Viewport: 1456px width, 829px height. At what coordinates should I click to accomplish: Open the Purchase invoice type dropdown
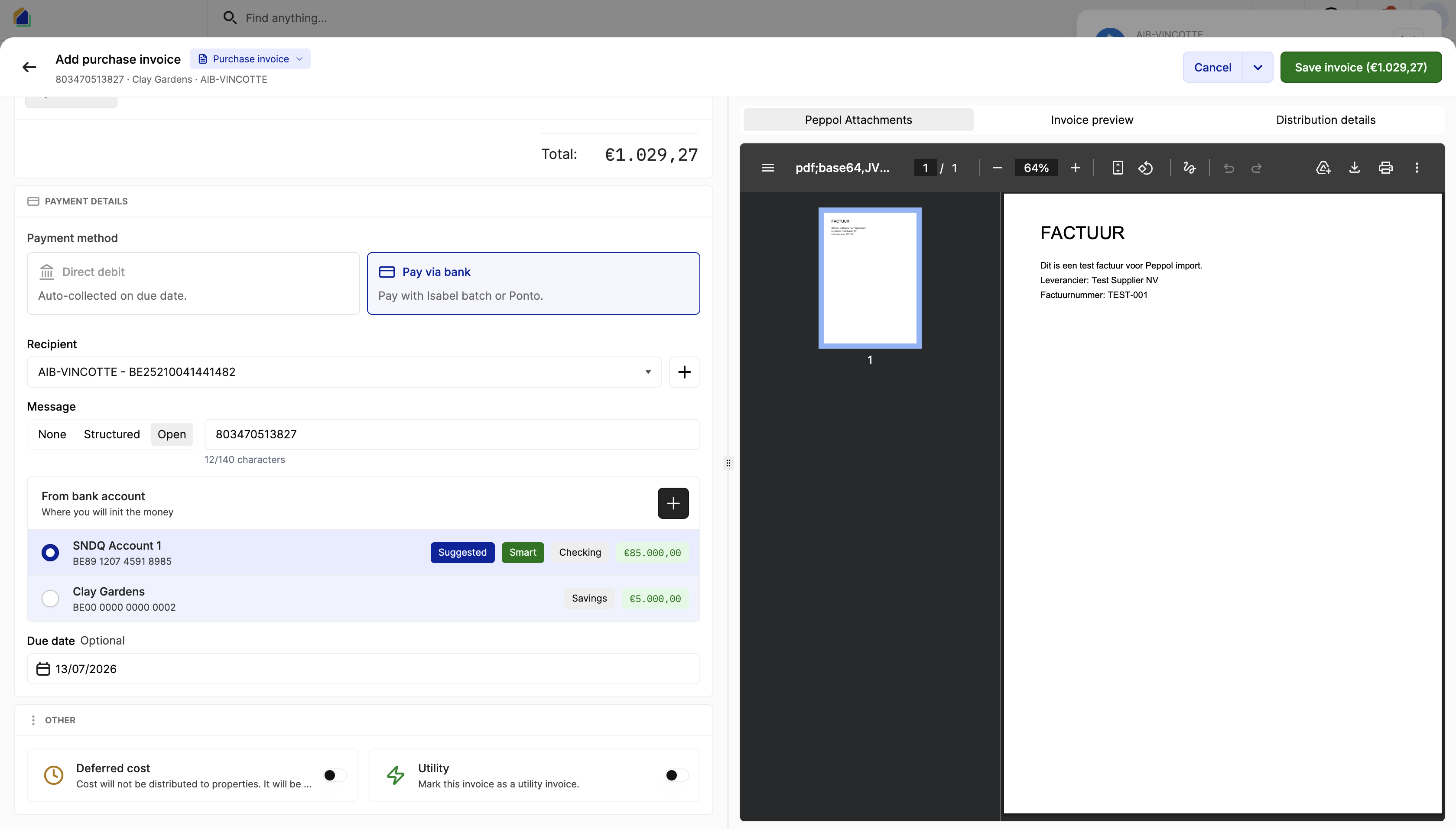[250, 59]
